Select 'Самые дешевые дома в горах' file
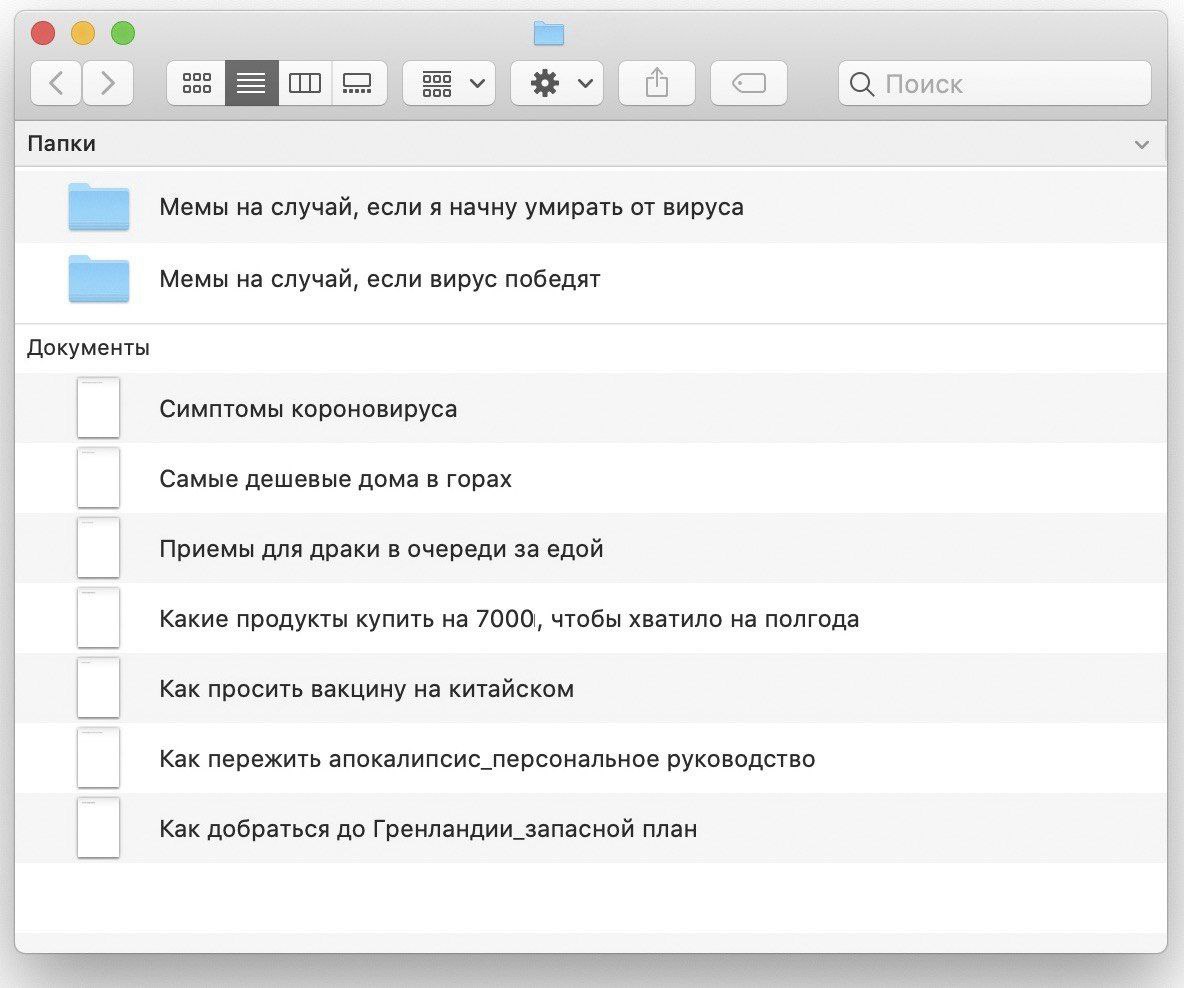 pyautogui.click(x=335, y=479)
